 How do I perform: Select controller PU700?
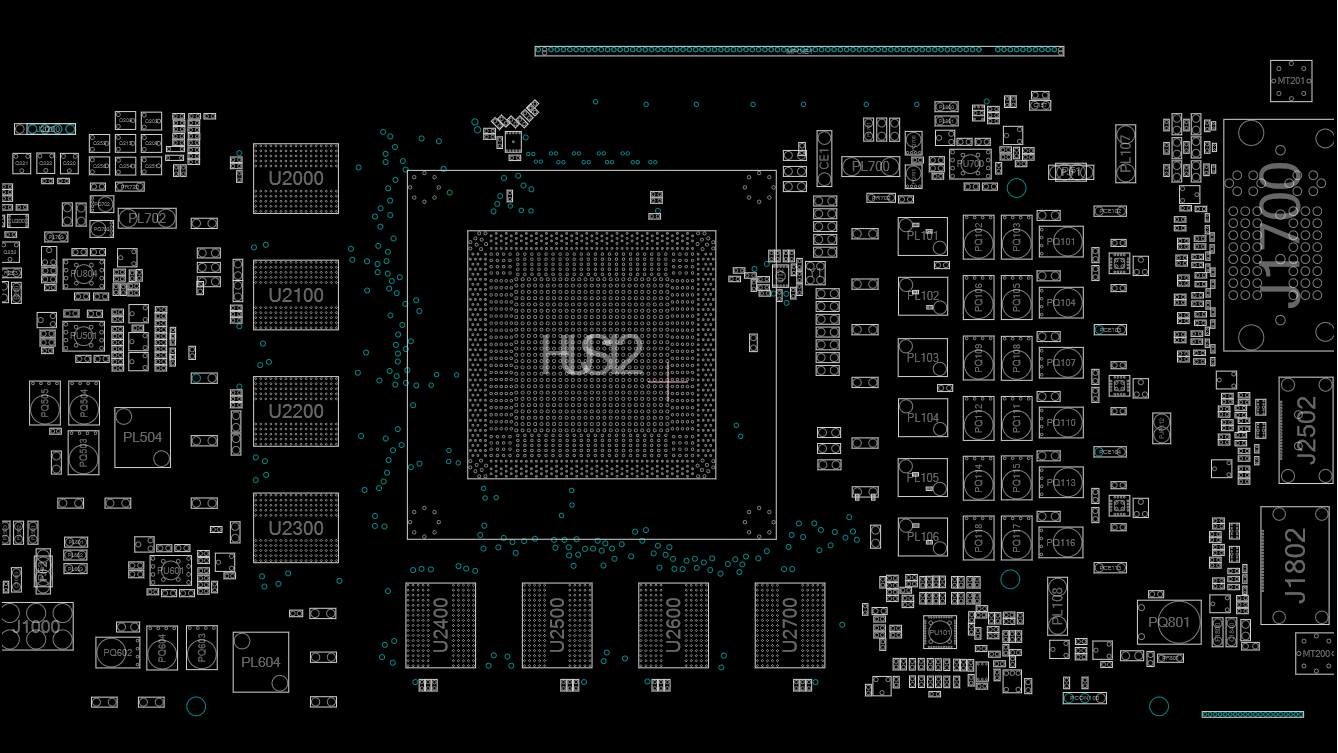point(970,164)
